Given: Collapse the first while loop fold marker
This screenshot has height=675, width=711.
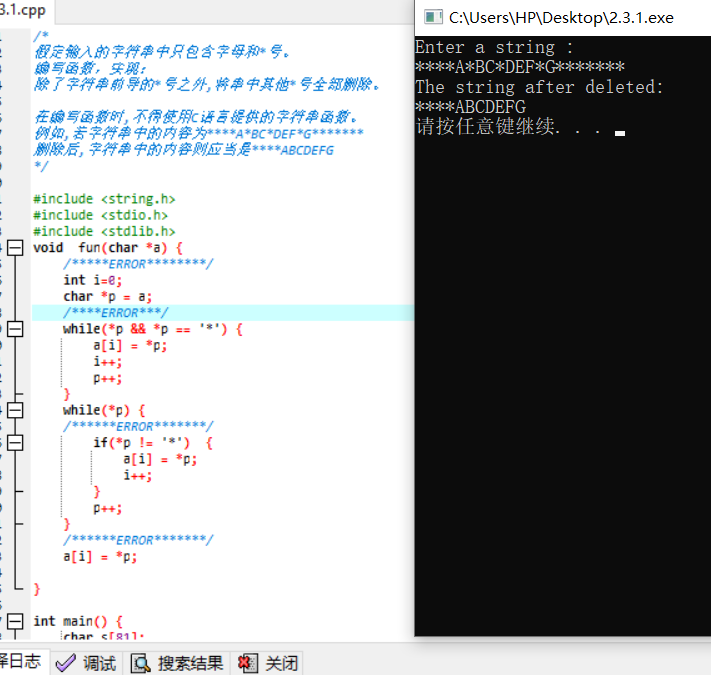Looking at the screenshot, I should coord(15,329).
